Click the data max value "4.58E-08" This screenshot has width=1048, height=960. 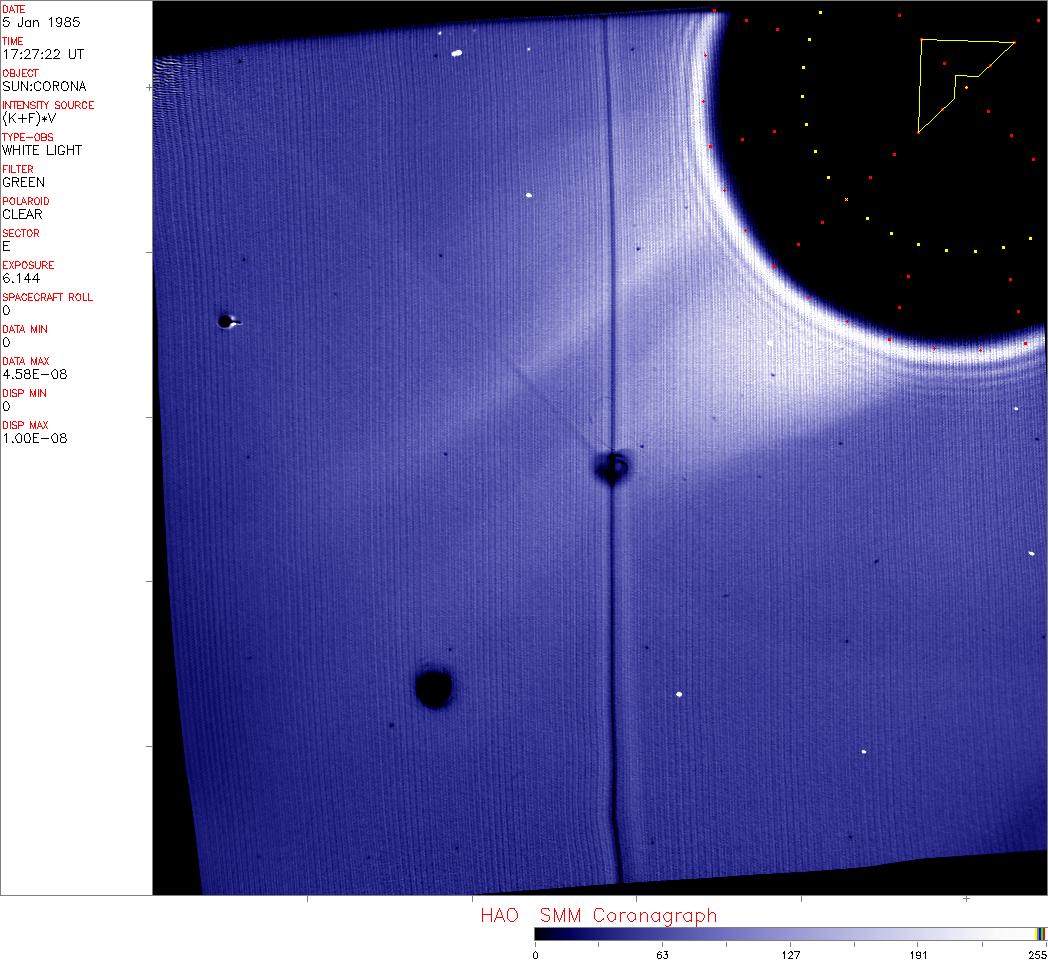click(35, 374)
